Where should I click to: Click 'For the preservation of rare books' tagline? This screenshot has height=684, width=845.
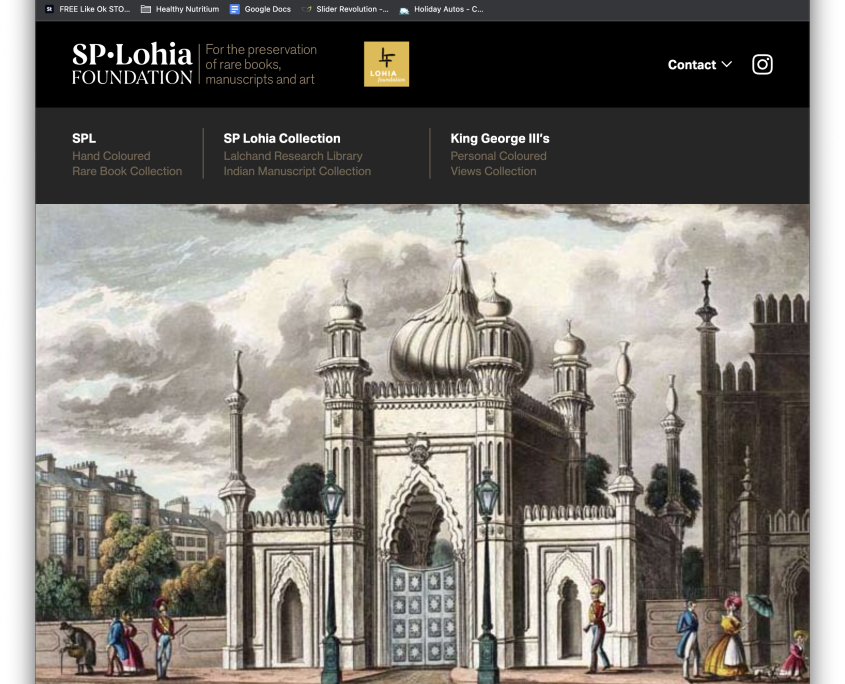(261, 64)
